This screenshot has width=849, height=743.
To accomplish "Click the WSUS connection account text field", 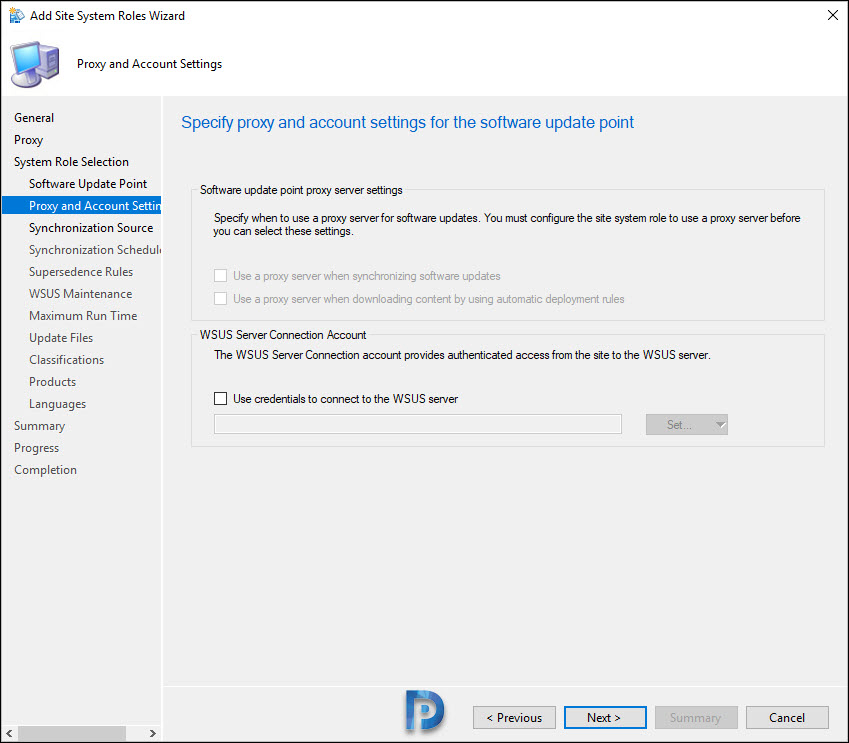I will tap(417, 424).
